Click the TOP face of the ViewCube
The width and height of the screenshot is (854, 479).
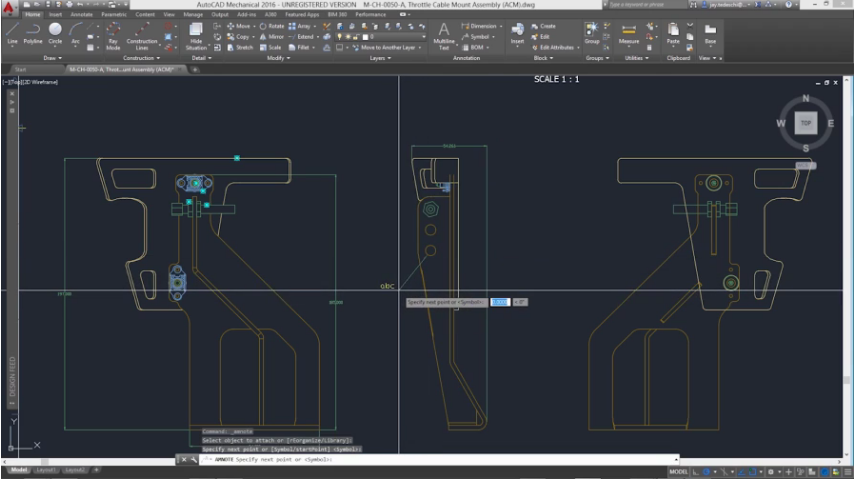coord(805,123)
